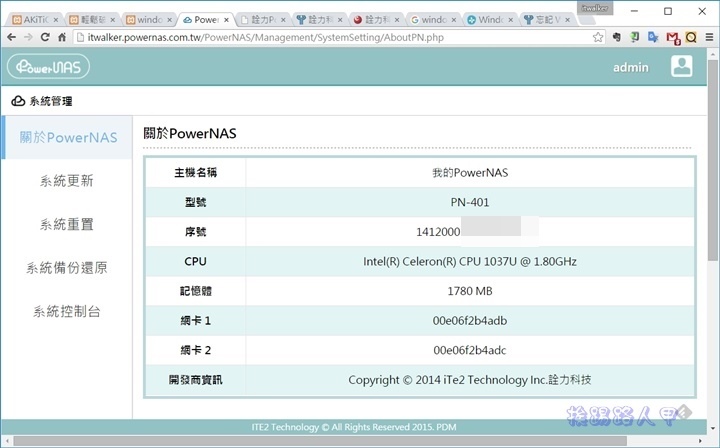Open 系統控制台 in the sidebar
The width and height of the screenshot is (720, 448).
(x=67, y=312)
